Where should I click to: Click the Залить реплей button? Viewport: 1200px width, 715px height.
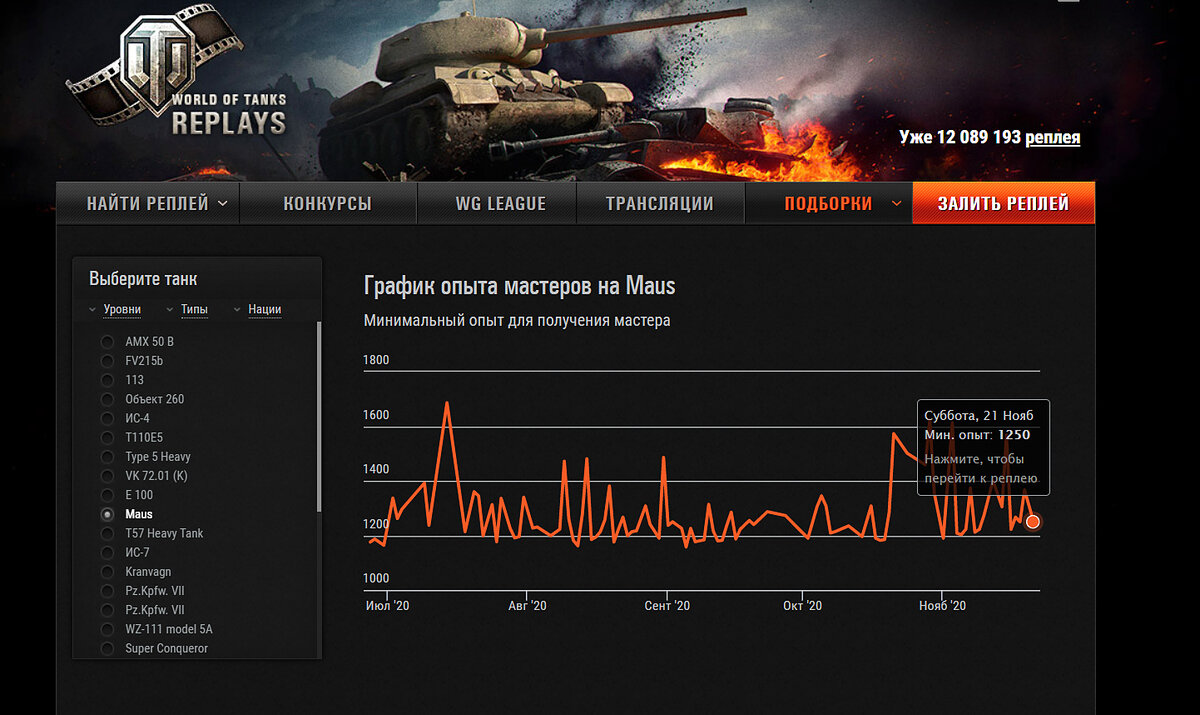click(x=1003, y=203)
